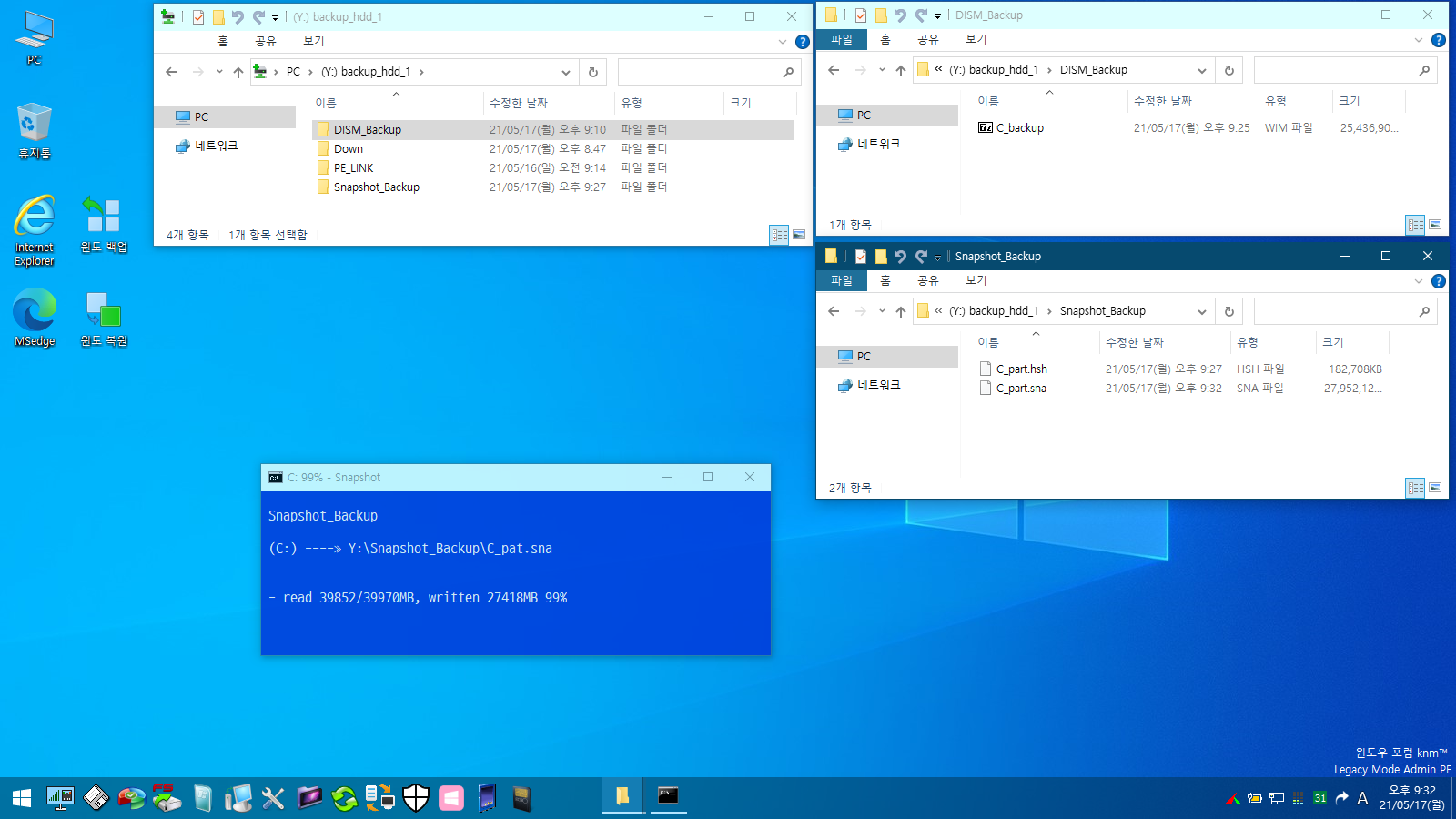
Task: Open the blue tablet device taskbar icon
Action: pyautogui.click(x=487, y=798)
